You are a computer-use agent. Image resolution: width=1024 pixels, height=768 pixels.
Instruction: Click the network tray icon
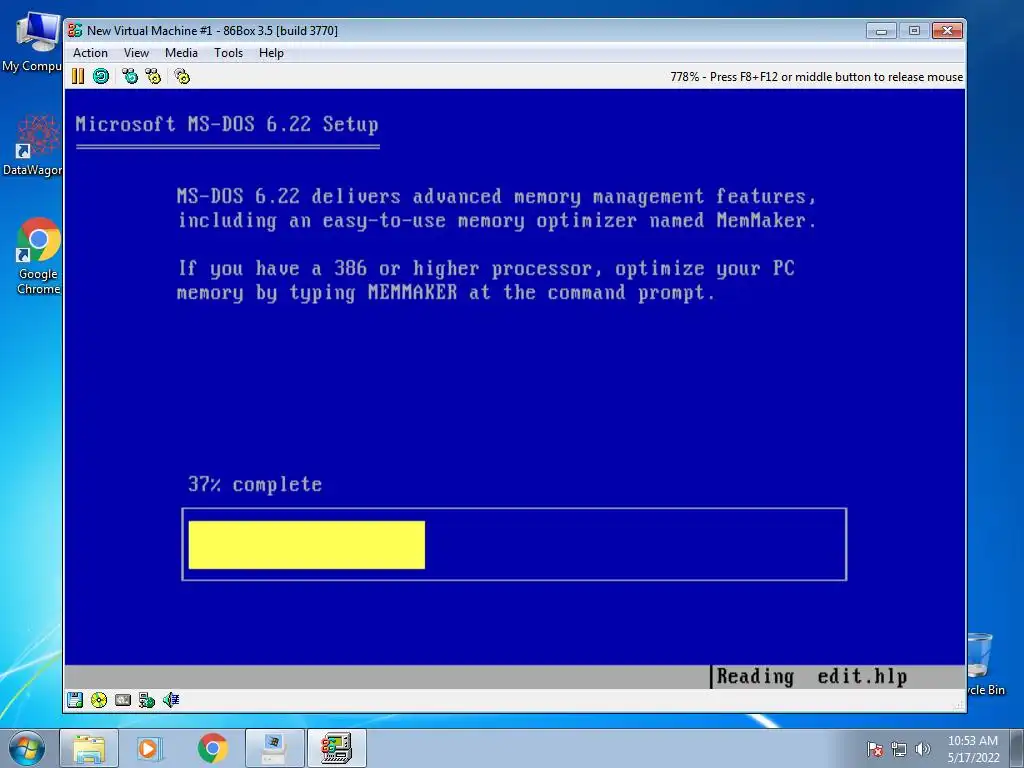[x=899, y=749]
